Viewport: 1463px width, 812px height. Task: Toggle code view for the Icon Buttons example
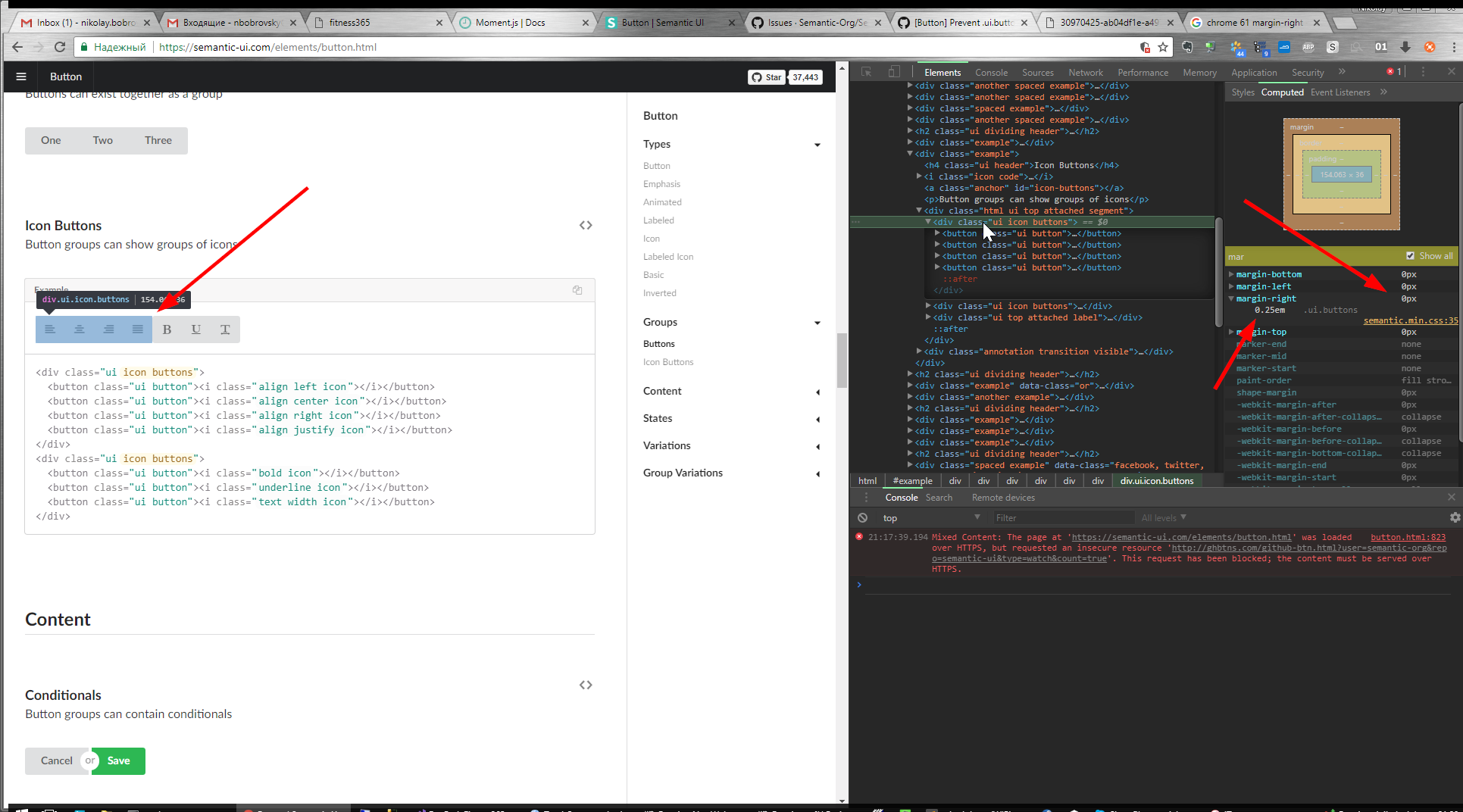pos(585,224)
